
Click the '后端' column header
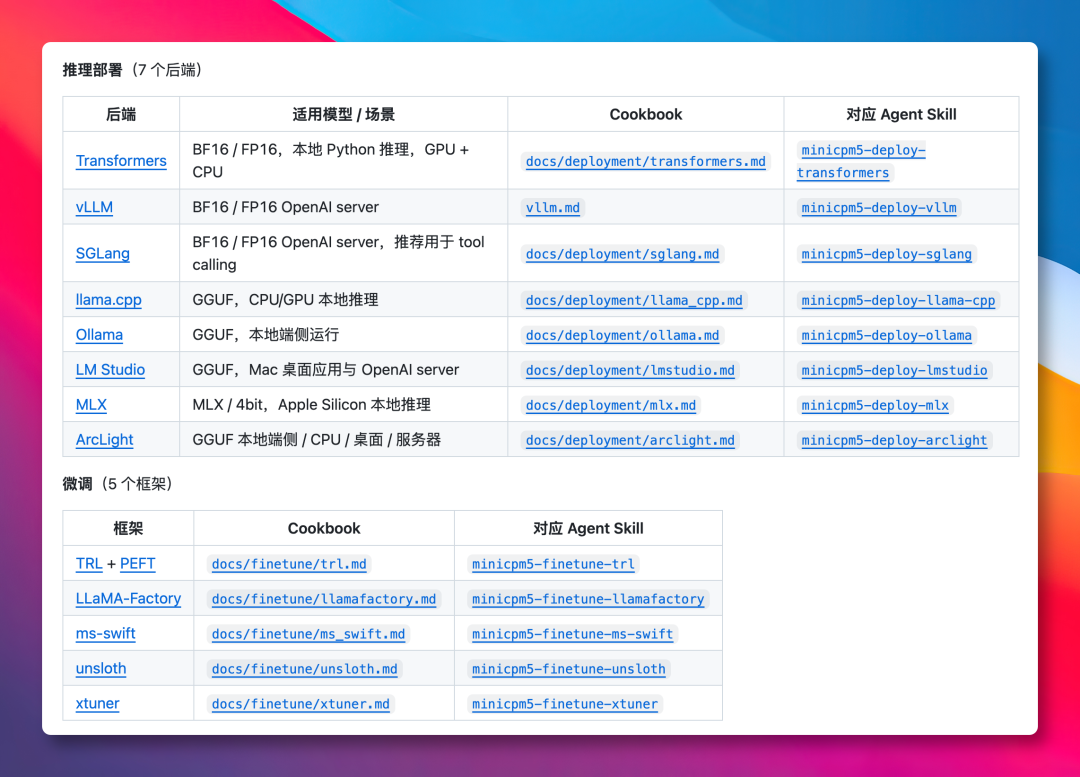pos(121,114)
